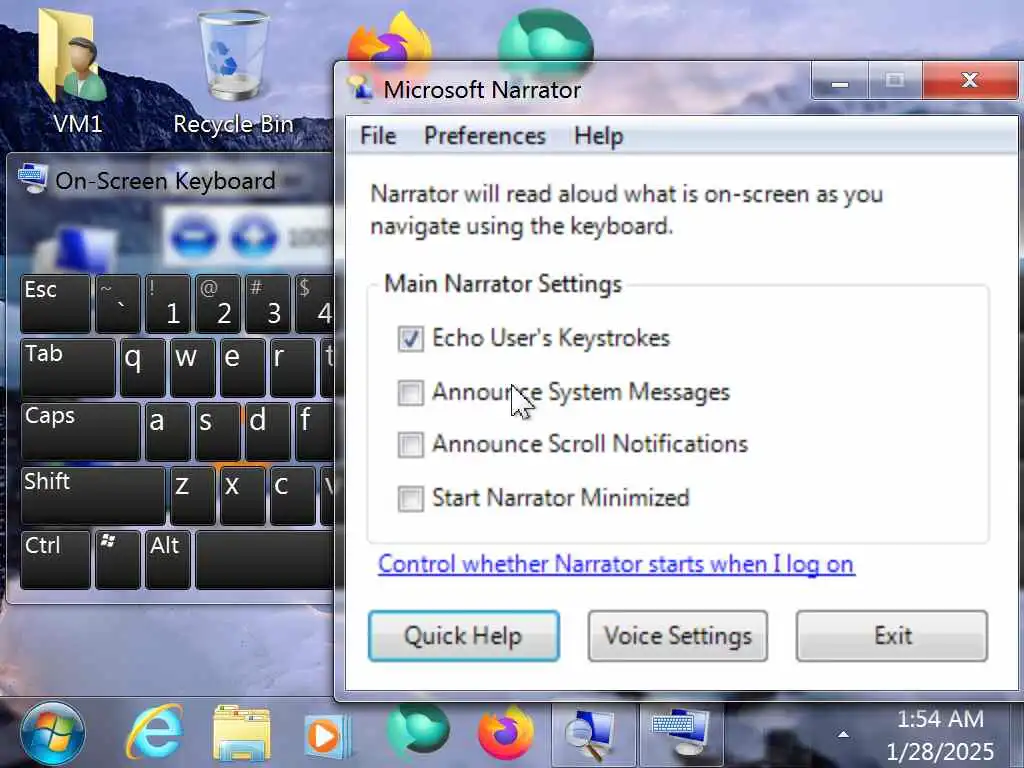Click Shift key on On-Screen Keyboard
This screenshot has width=1024, height=768.
point(93,496)
